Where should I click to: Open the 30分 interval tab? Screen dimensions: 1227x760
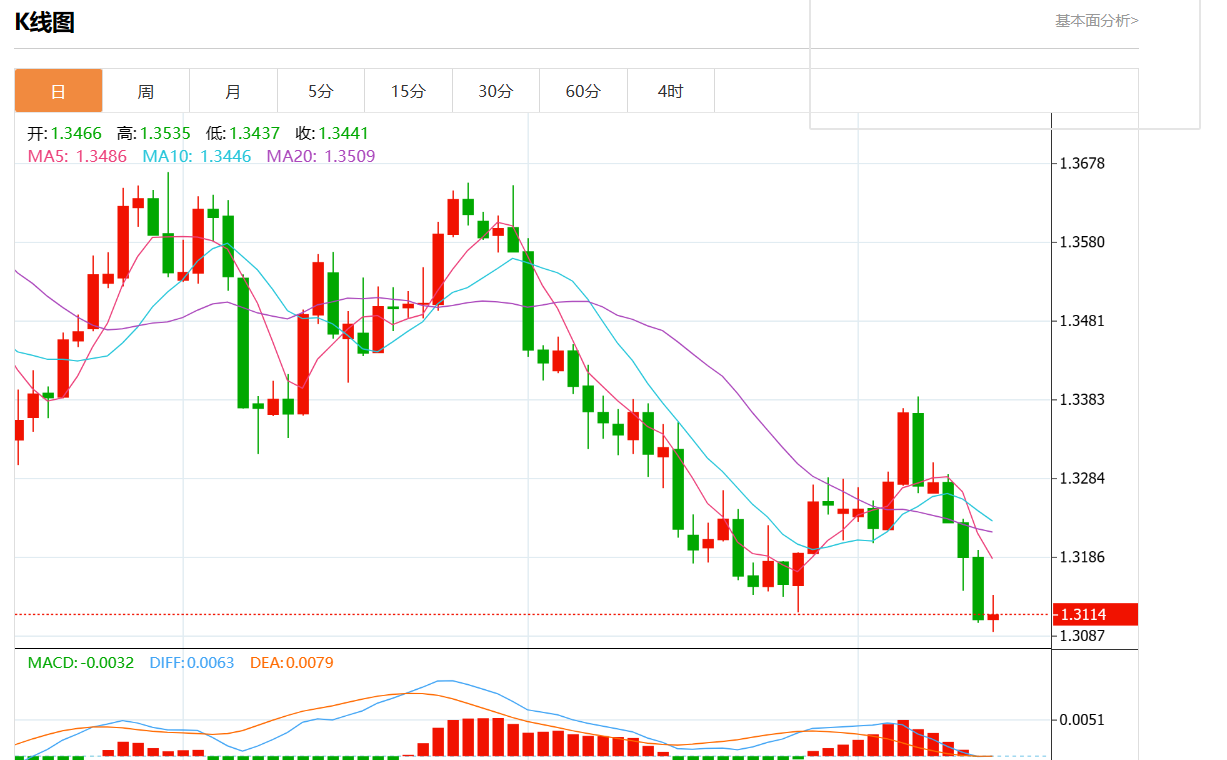tap(496, 91)
